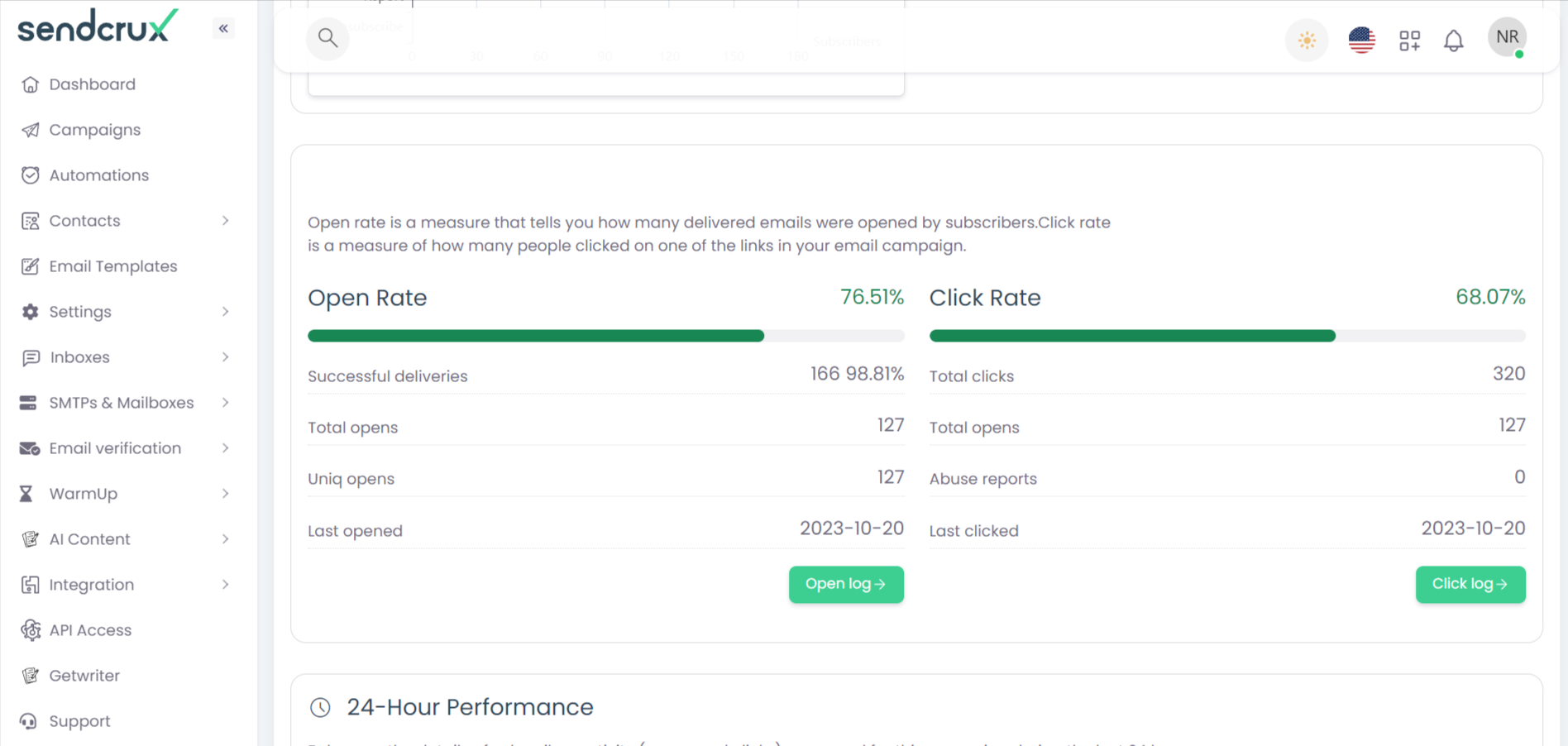Open Email Templates menu item
Image resolution: width=1568 pixels, height=746 pixels.
(x=112, y=266)
